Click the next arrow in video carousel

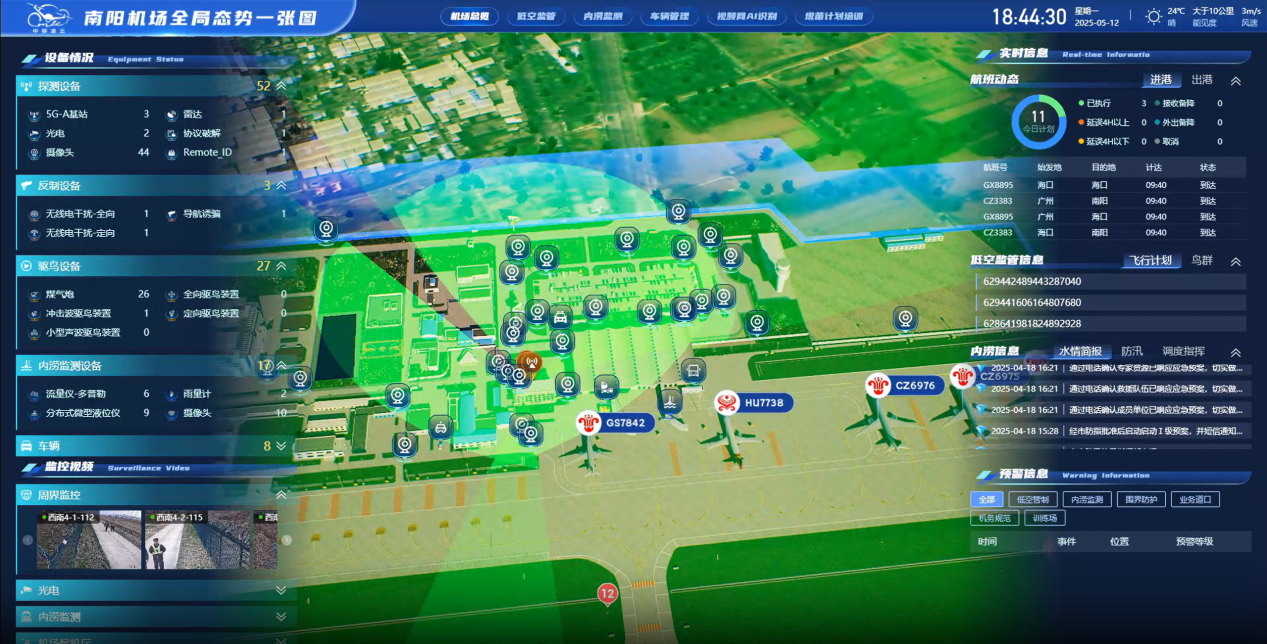click(287, 540)
